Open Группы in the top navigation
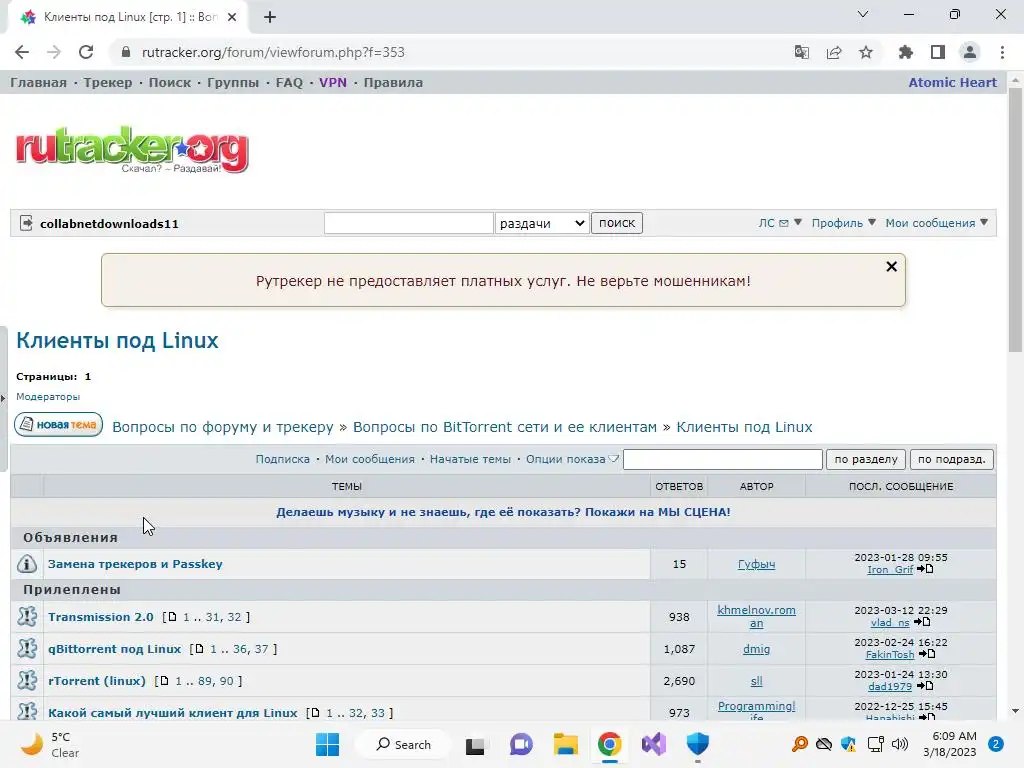1024x768 pixels. point(233,82)
